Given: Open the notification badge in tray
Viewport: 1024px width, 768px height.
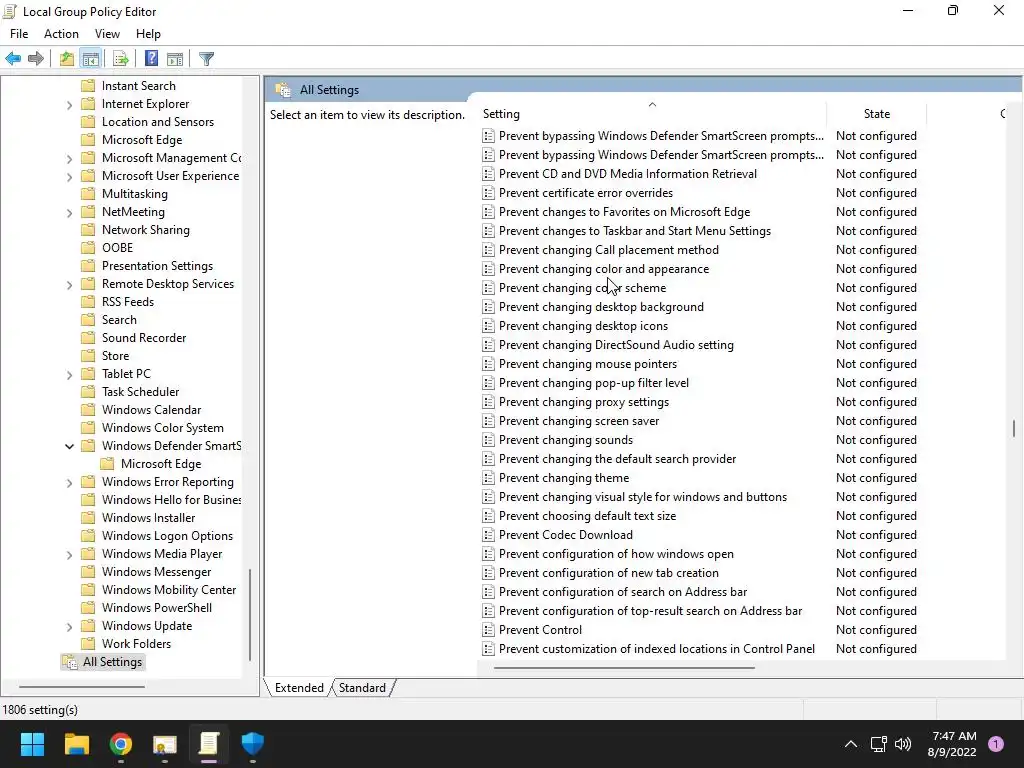Looking at the screenshot, I should click(x=996, y=744).
